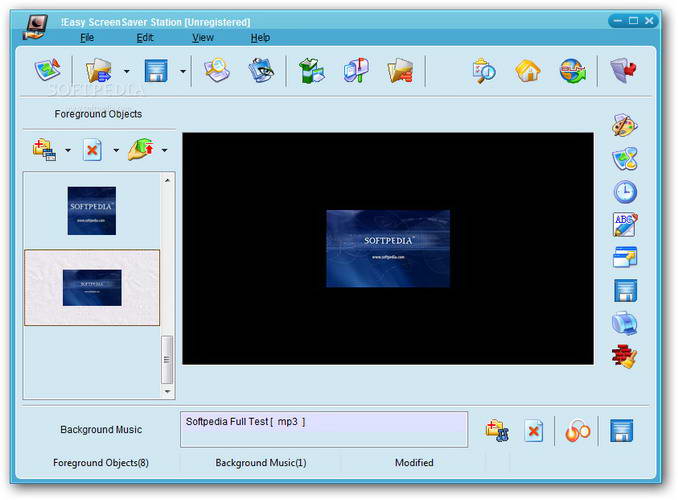Open the ABC text editing tool
Screen dimensions: 678x500
point(625,225)
